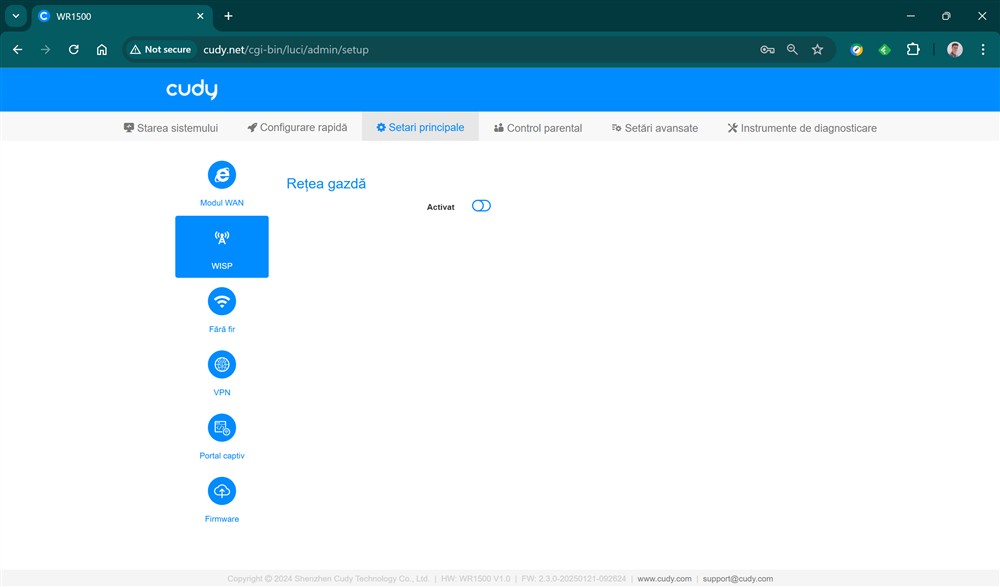Bookmark this page with star icon
This screenshot has height=587, width=1000.
817,49
